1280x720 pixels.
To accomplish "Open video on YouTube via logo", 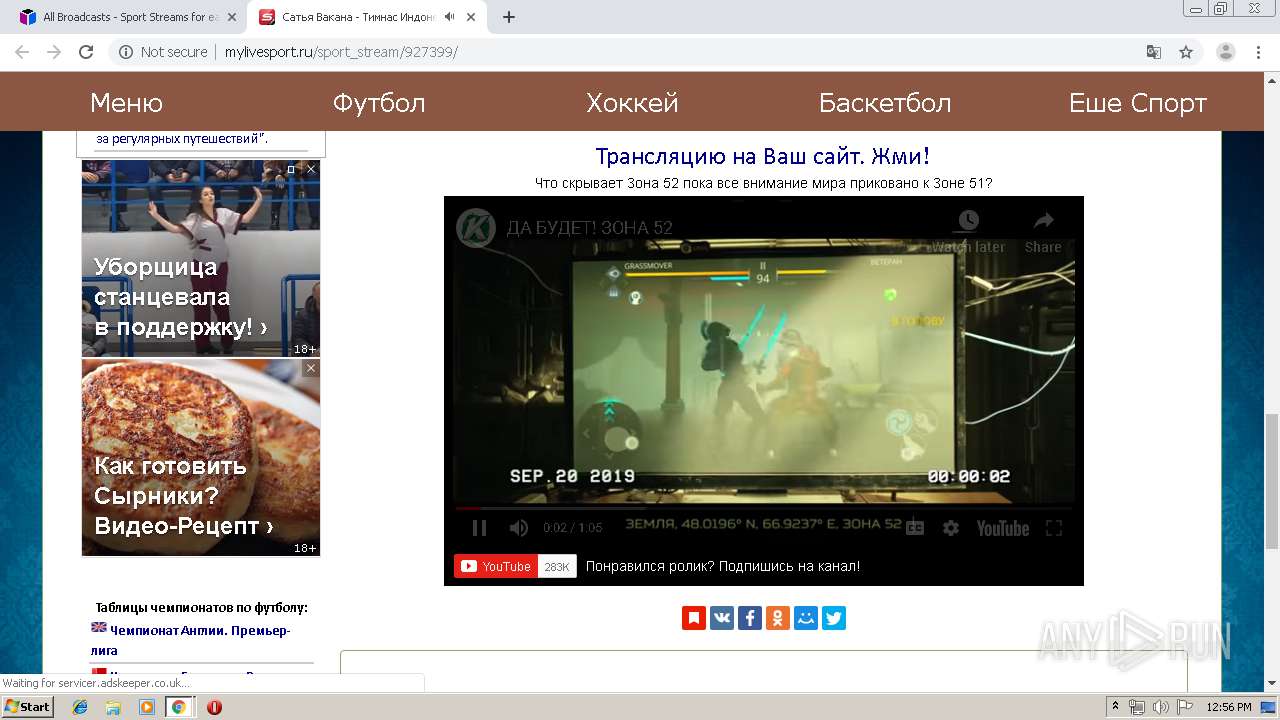I will coord(1002,528).
